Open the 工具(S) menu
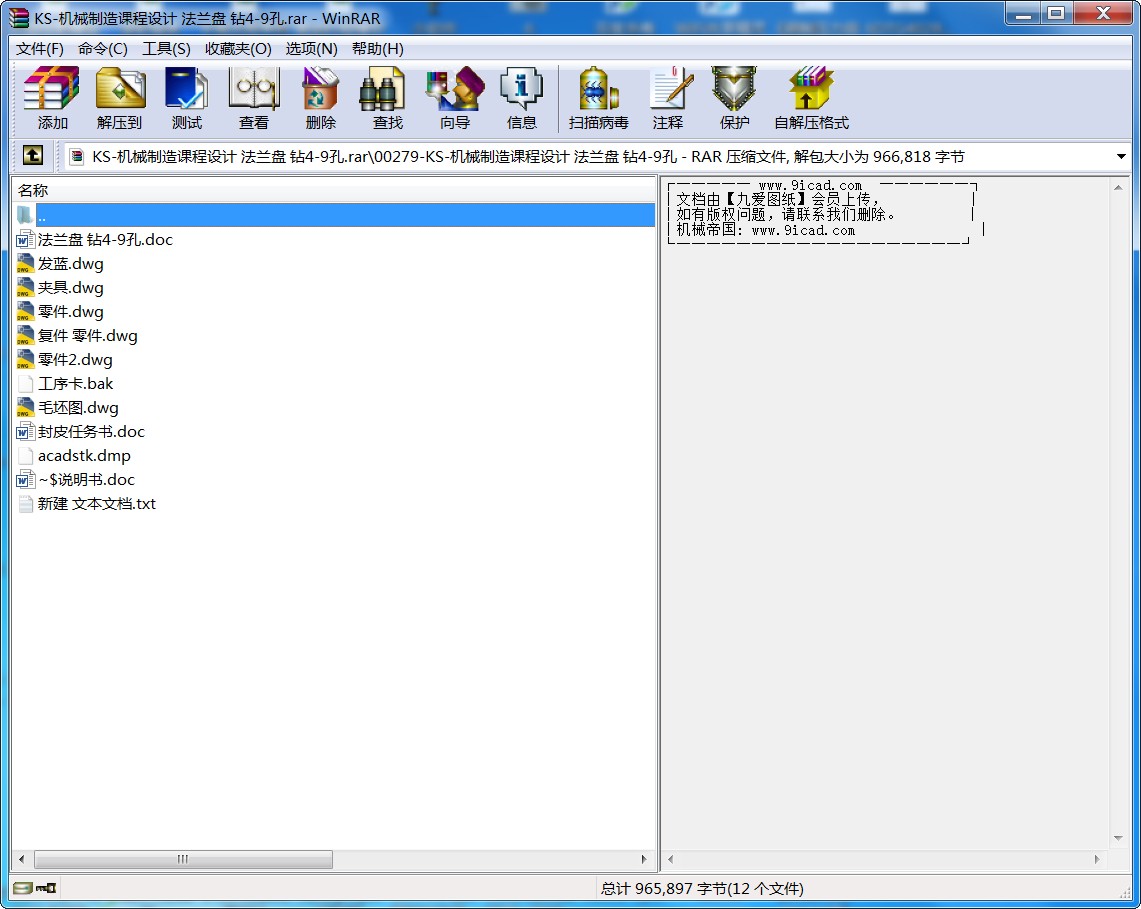Image resolution: width=1141 pixels, height=909 pixels. click(x=166, y=49)
